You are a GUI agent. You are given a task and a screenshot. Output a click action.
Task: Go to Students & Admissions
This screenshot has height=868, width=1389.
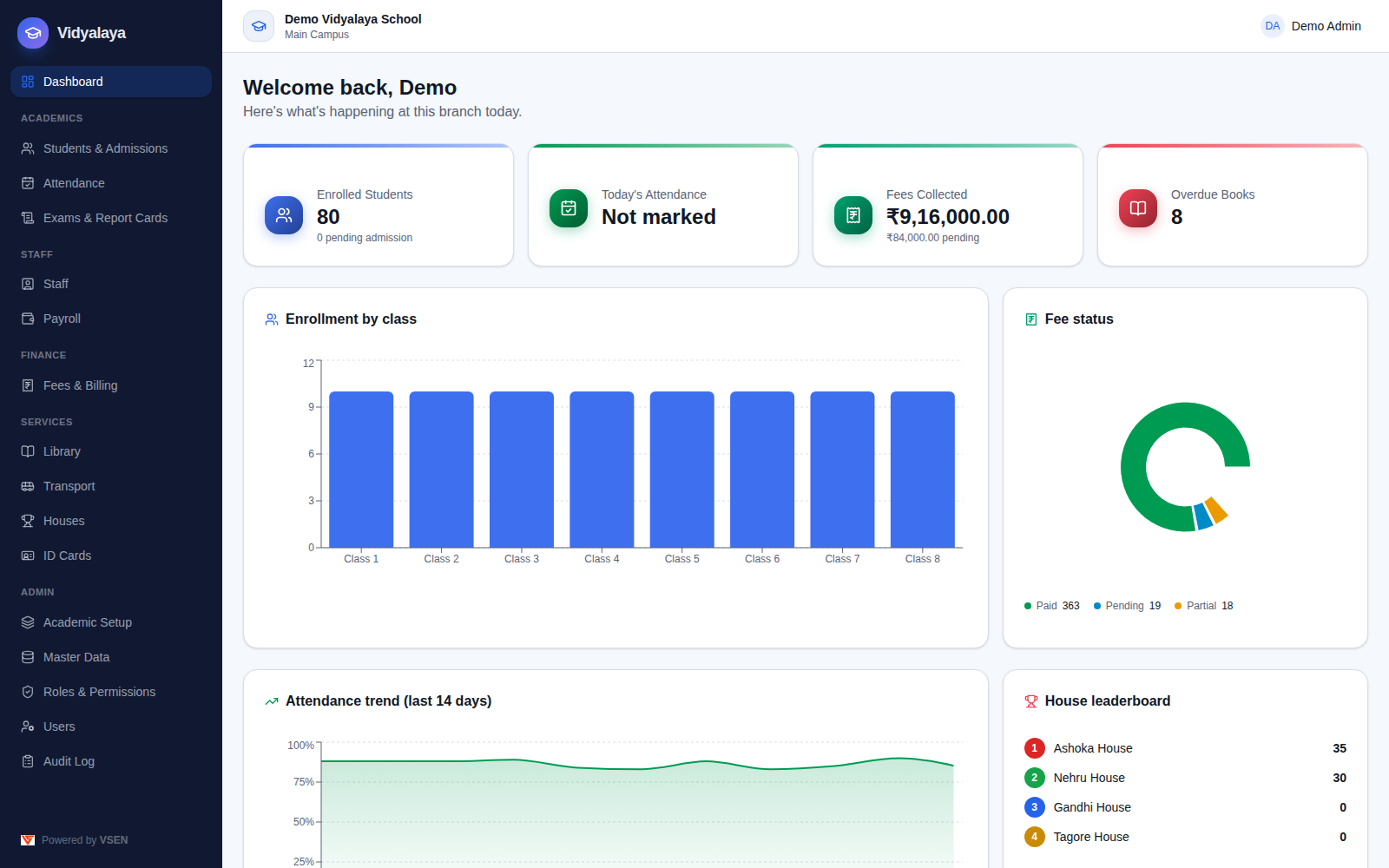click(111, 148)
